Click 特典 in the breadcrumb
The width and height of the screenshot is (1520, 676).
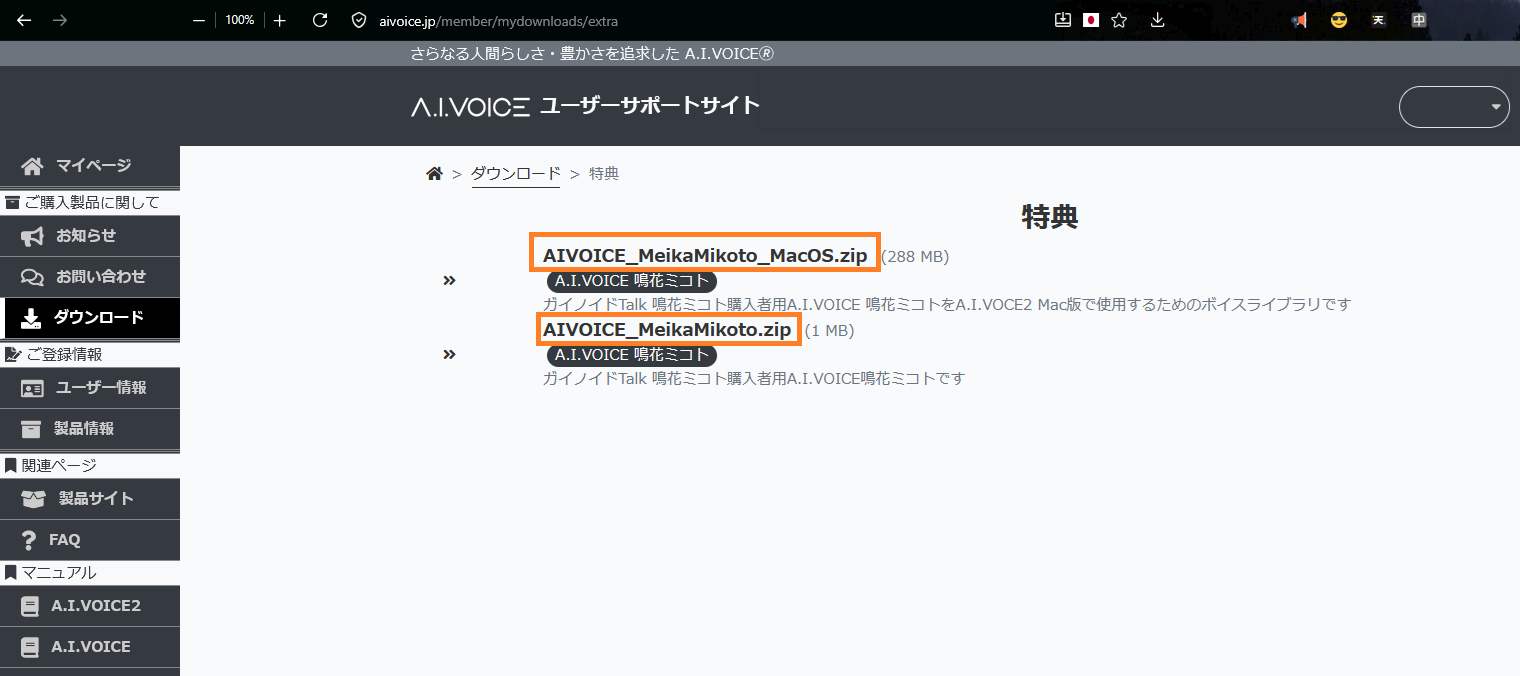(604, 174)
